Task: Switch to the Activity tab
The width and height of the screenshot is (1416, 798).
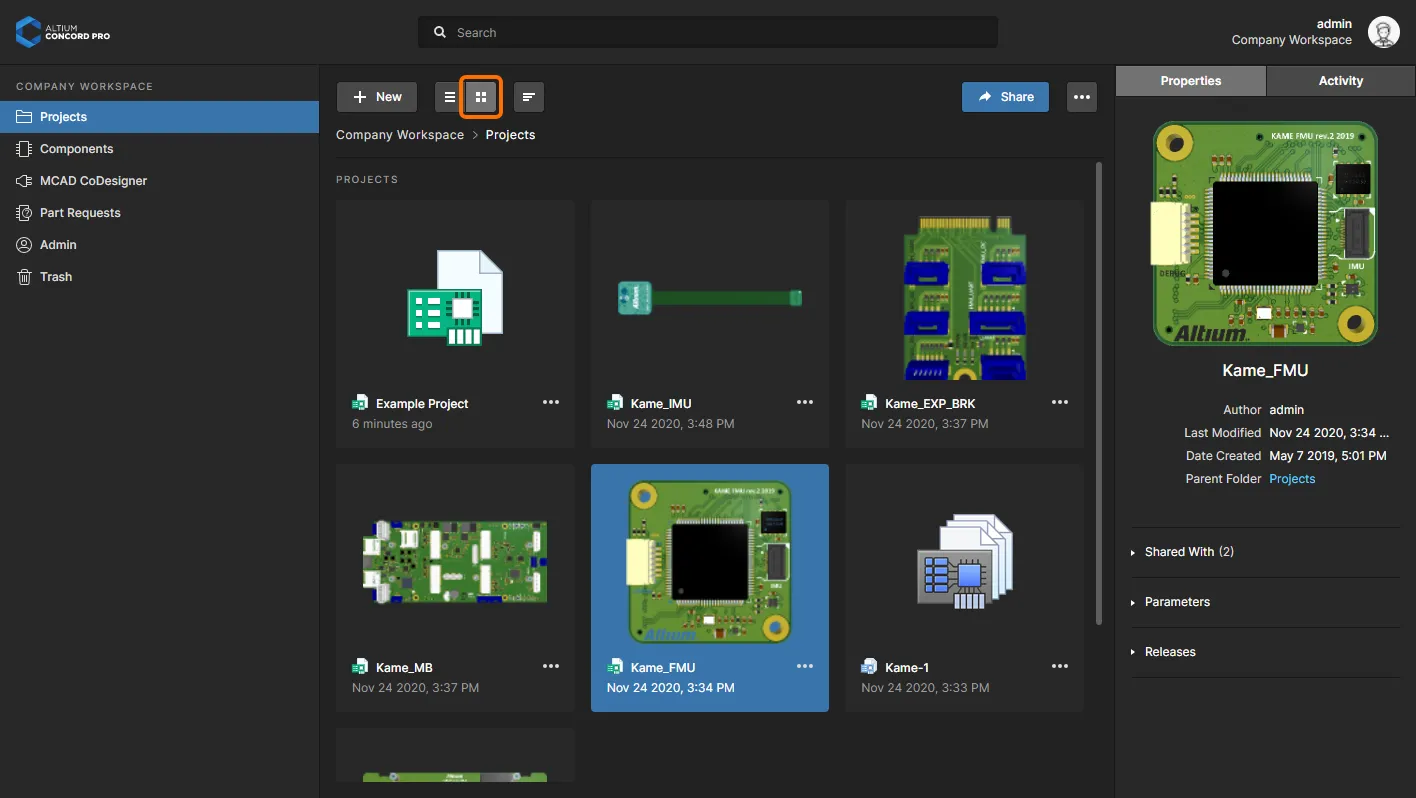Action: tap(1341, 81)
